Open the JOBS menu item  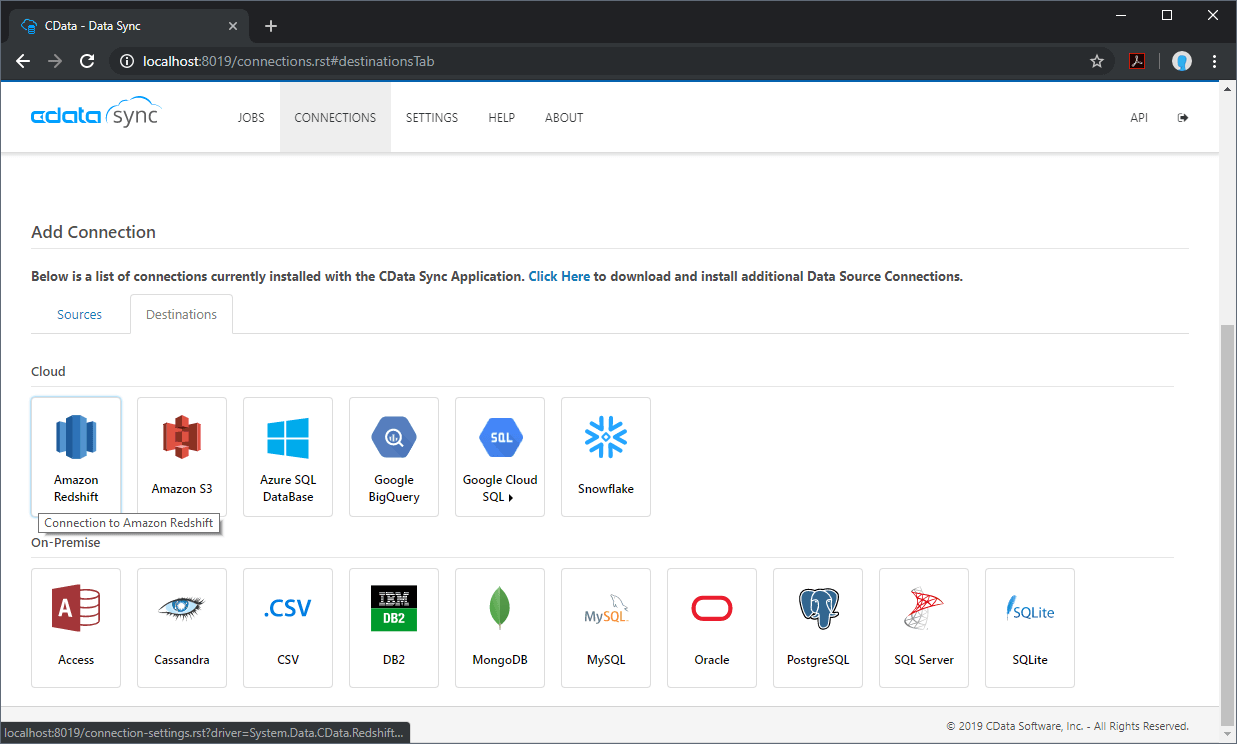pyautogui.click(x=251, y=118)
